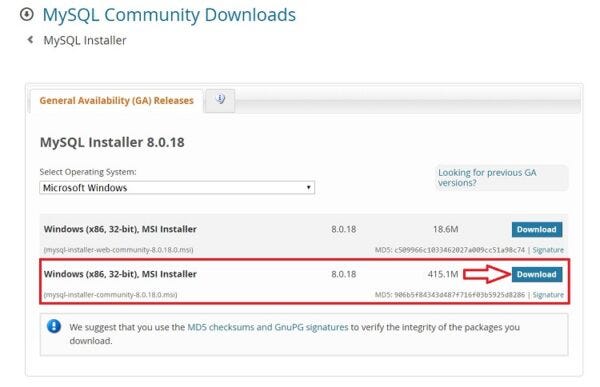Click the 415.1M file size value
The image size is (600, 387).
click(x=443, y=274)
